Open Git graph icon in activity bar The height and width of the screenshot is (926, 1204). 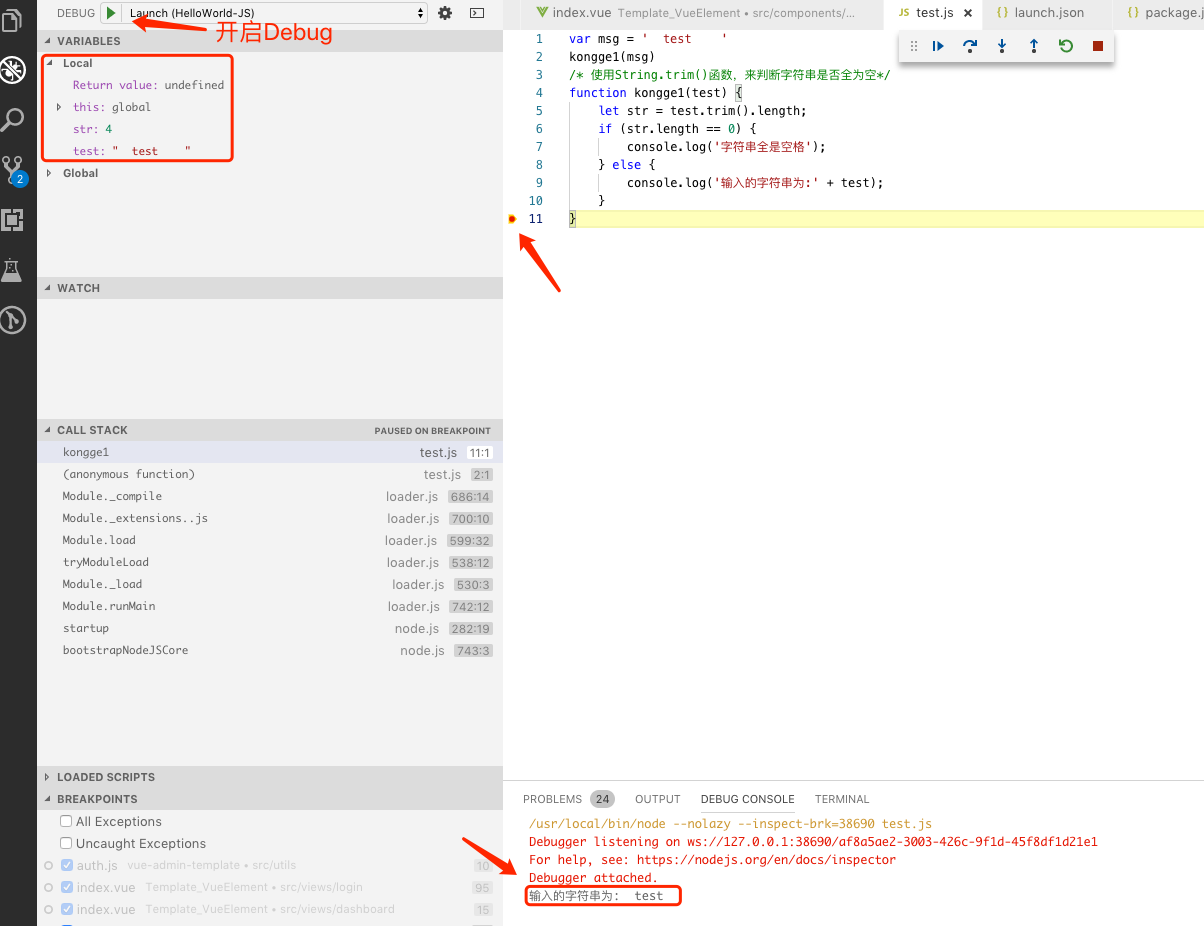pyautogui.click(x=12, y=320)
